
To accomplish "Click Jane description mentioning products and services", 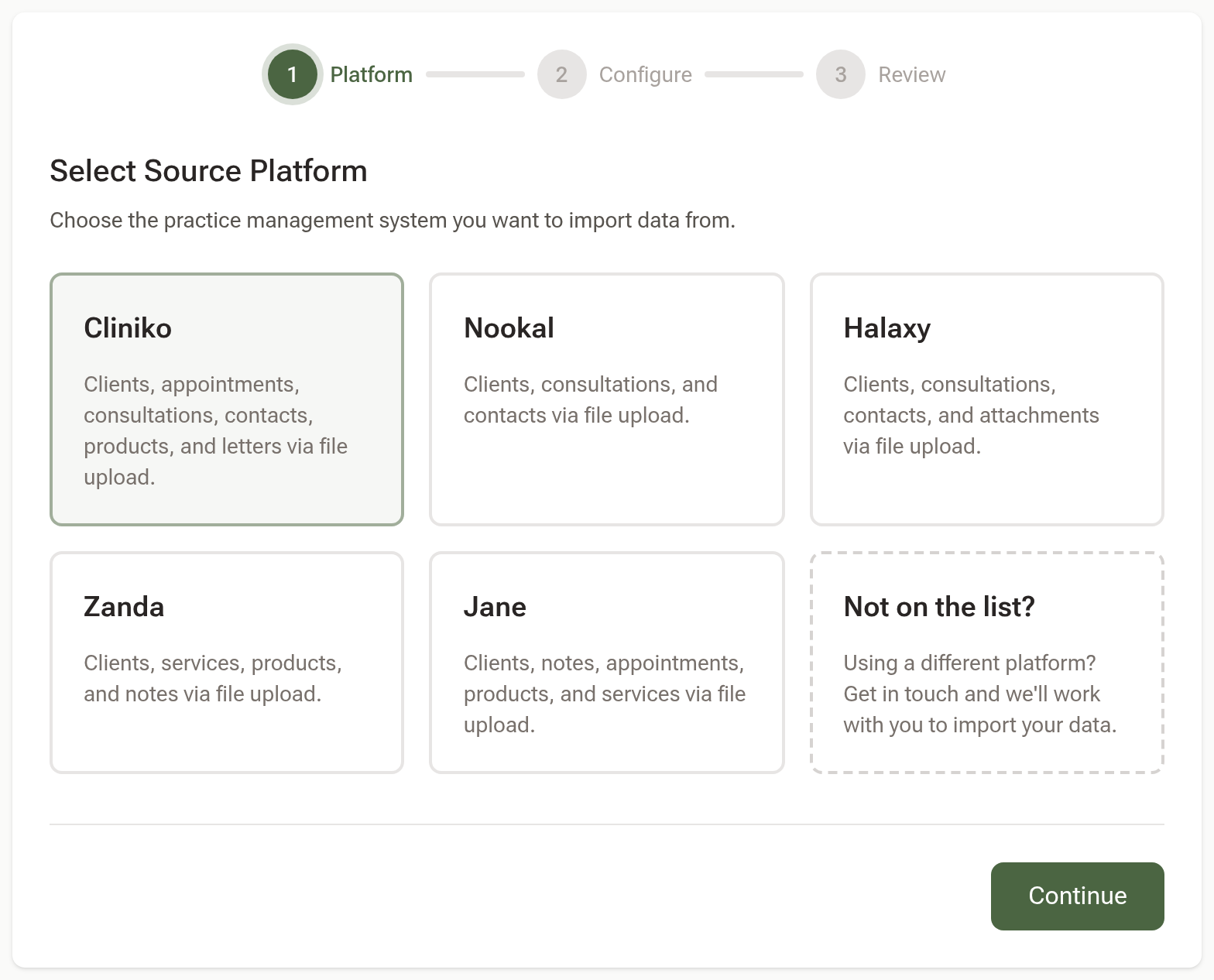I will pyautogui.click(x=605, y=694).
